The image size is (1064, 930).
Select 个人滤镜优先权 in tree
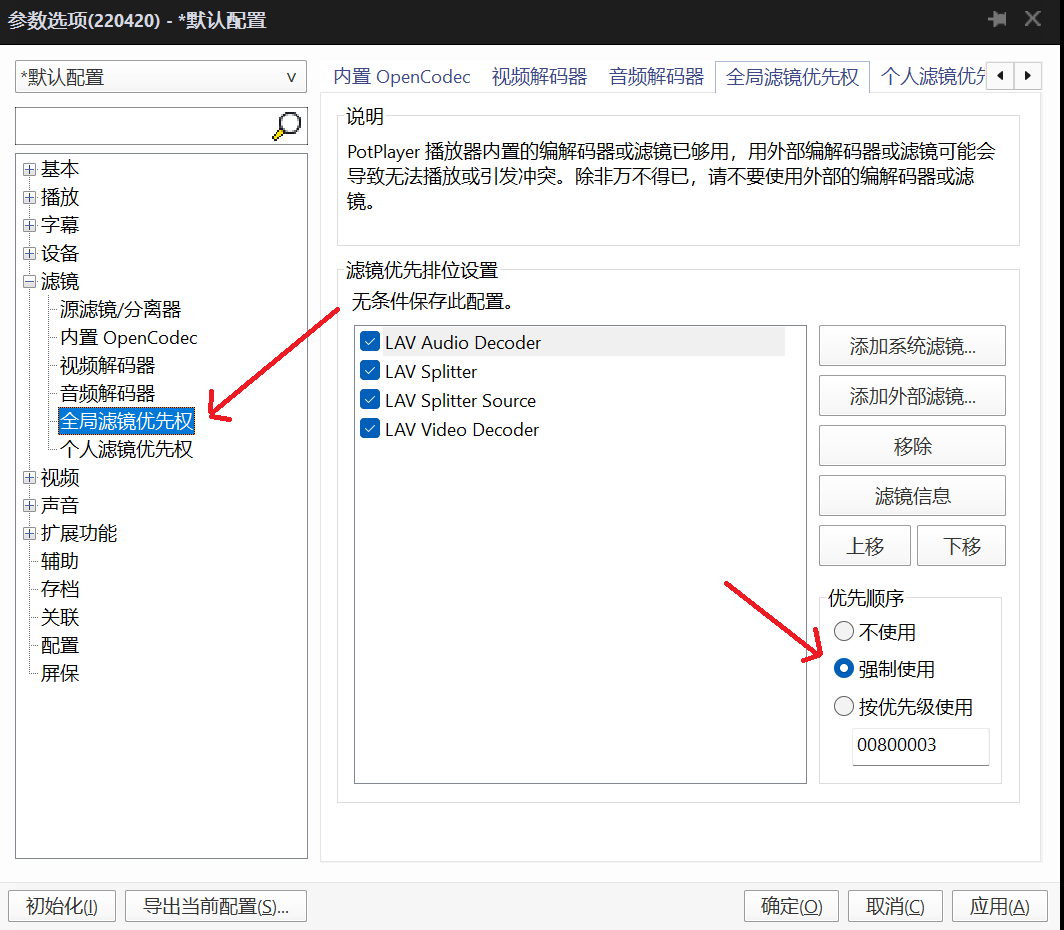click(x=126, y=449)
